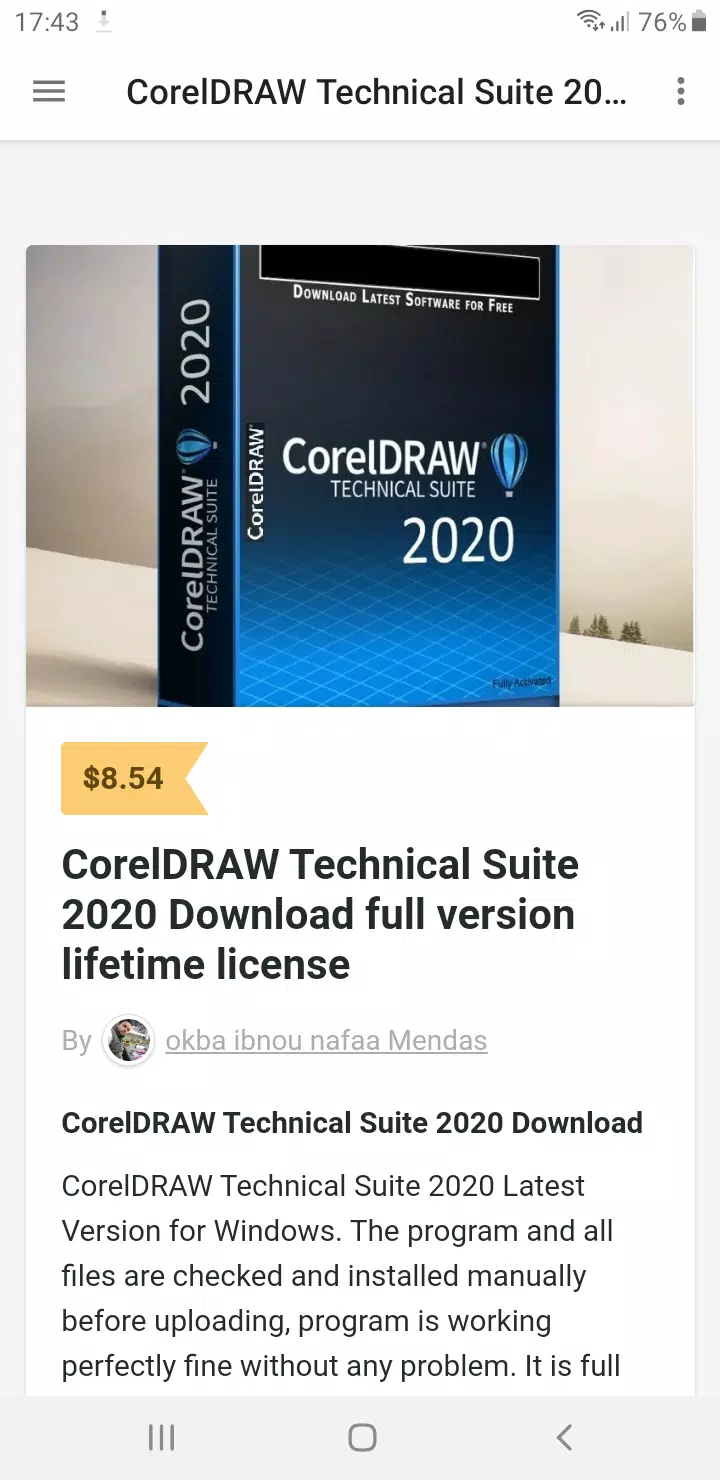Open the three-dot overflow menu
720x1480 pixels.
coord(681,92)
